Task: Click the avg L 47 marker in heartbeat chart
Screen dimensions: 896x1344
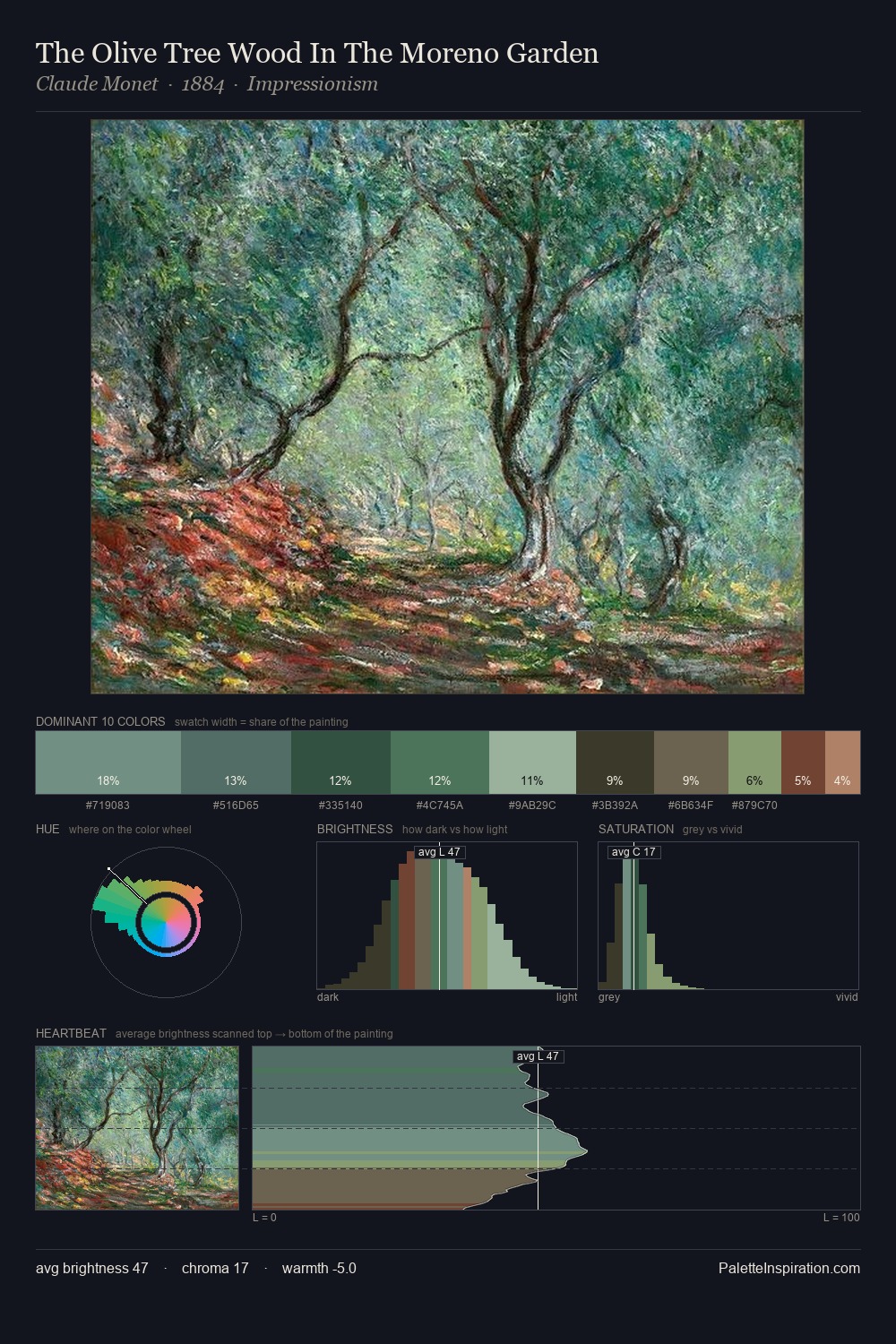Action: (x=538, y=1056)
